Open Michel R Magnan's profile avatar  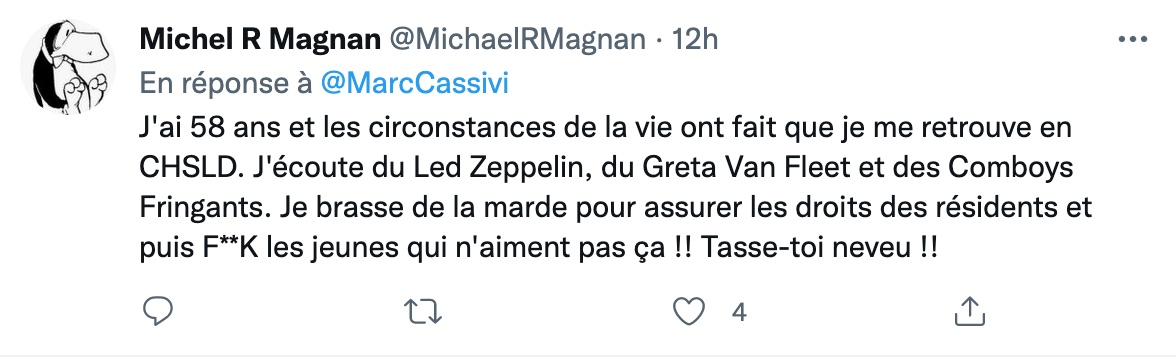tap(68, 67)
